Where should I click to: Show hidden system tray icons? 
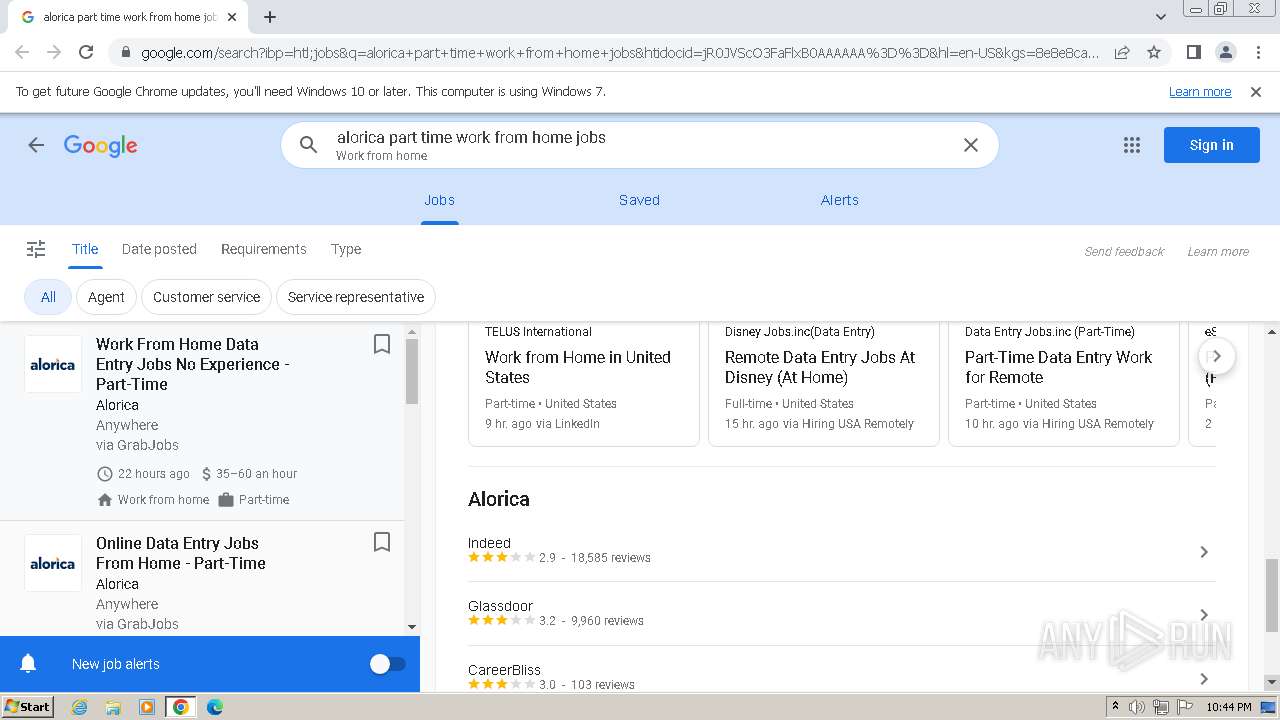pos(1115,707)
